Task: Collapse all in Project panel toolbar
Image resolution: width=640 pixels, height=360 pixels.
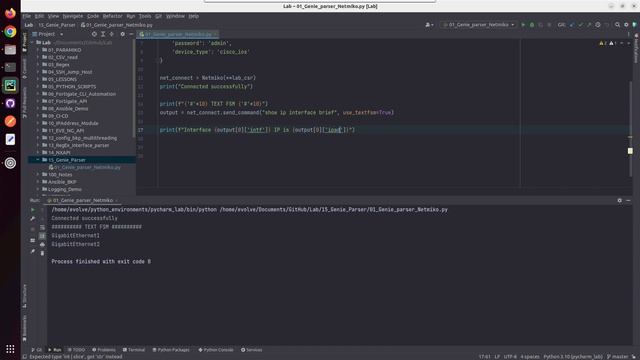Action: [x=111, y=34]
